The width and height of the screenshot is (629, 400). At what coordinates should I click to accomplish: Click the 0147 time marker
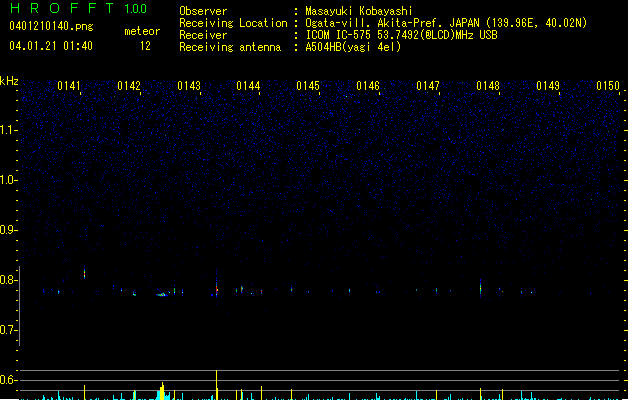tap(428, 86)
